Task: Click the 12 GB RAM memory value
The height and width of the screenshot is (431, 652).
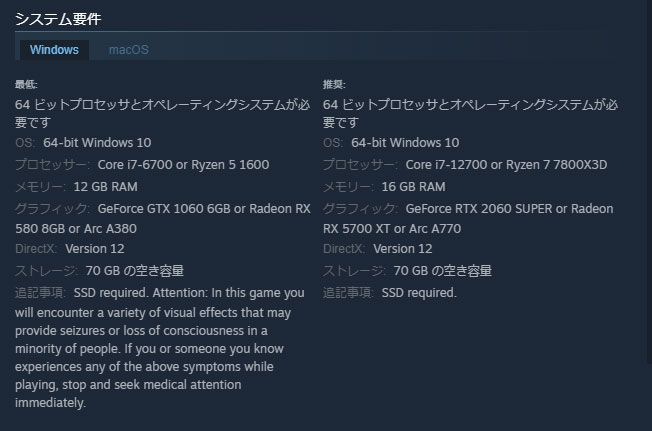Action: (x=106, y=187)
